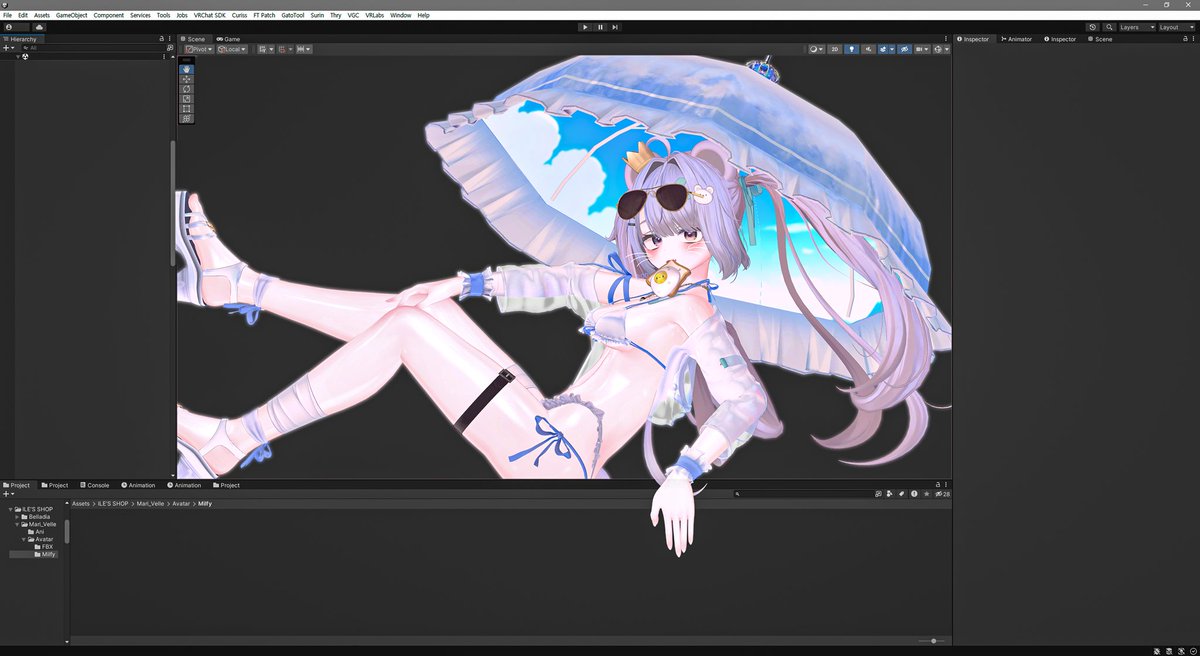Image resolution: width=1200 pixels, height=656 pixels.
Task: Switch to the Animator tab
Action: 1015,39
